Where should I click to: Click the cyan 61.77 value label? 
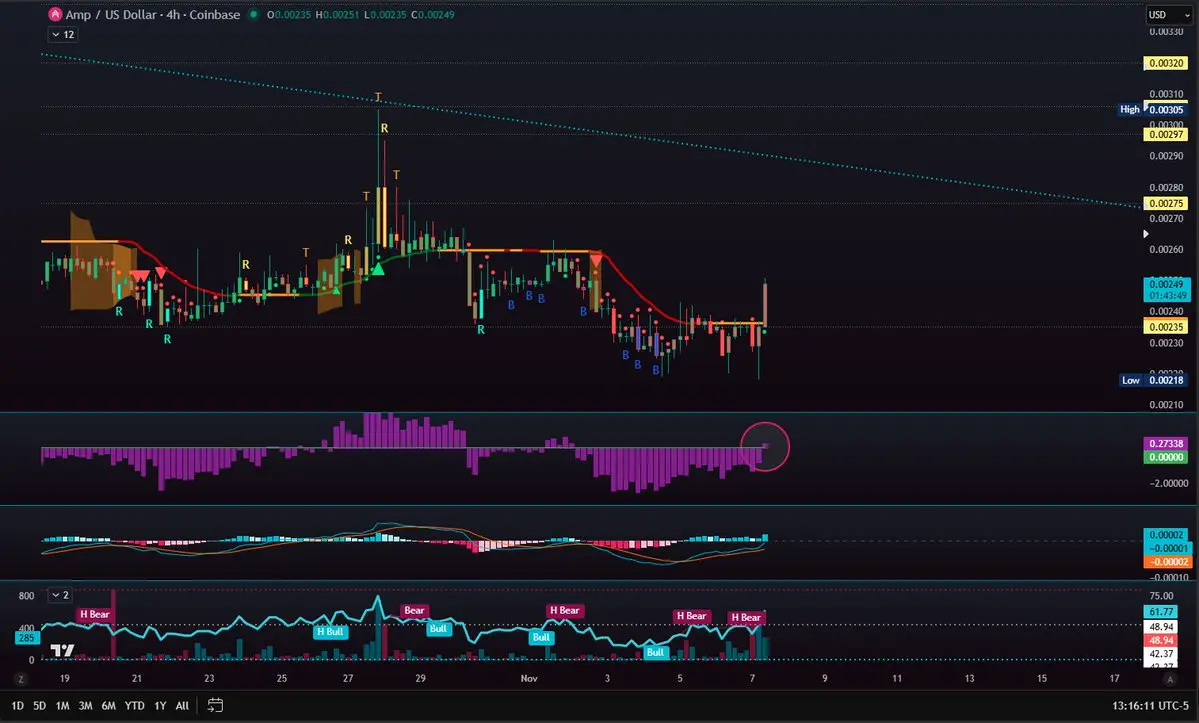tap(1161, 611)
